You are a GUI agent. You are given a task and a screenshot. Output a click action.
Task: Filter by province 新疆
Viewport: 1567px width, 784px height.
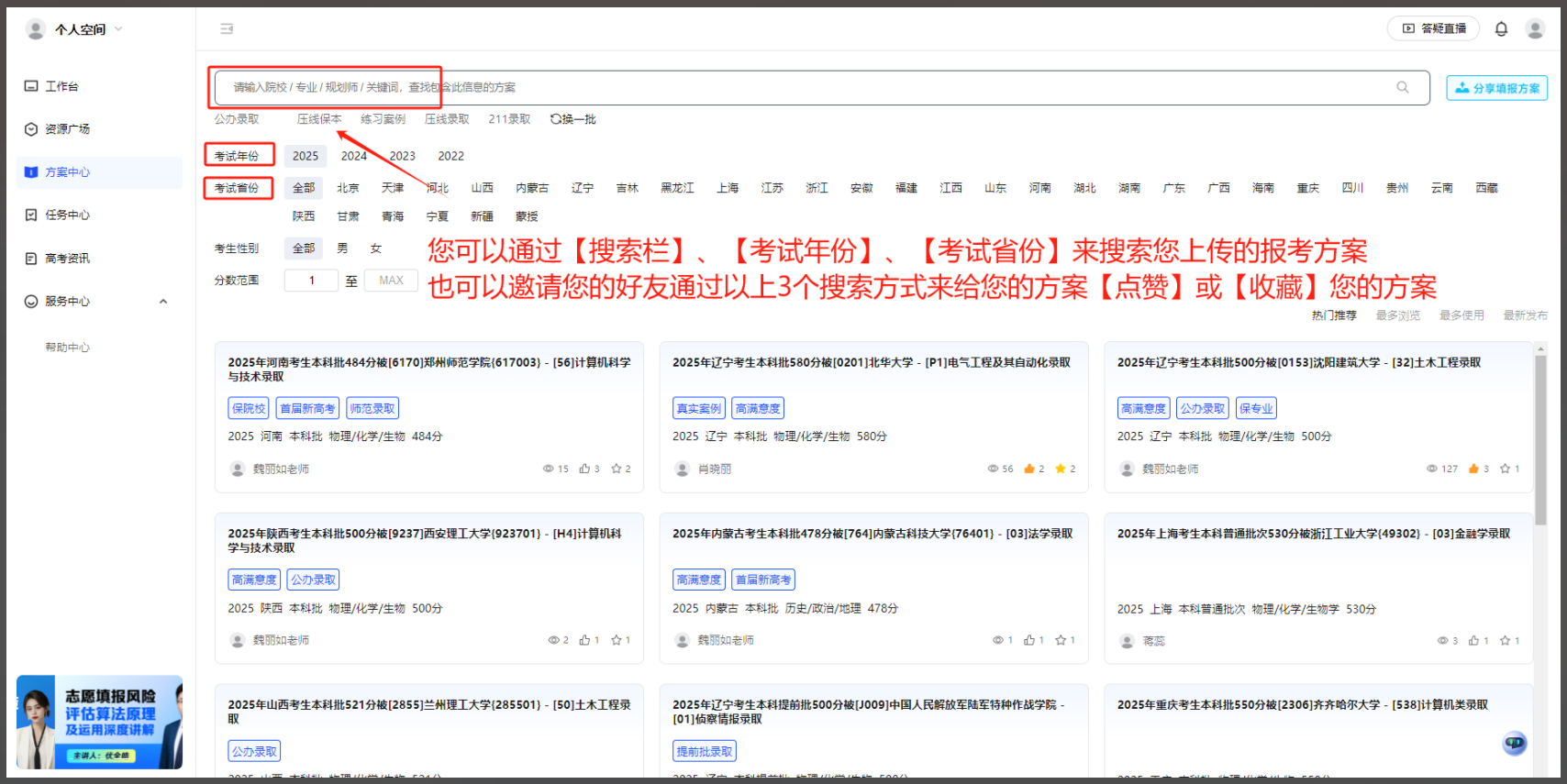(483, 216)
